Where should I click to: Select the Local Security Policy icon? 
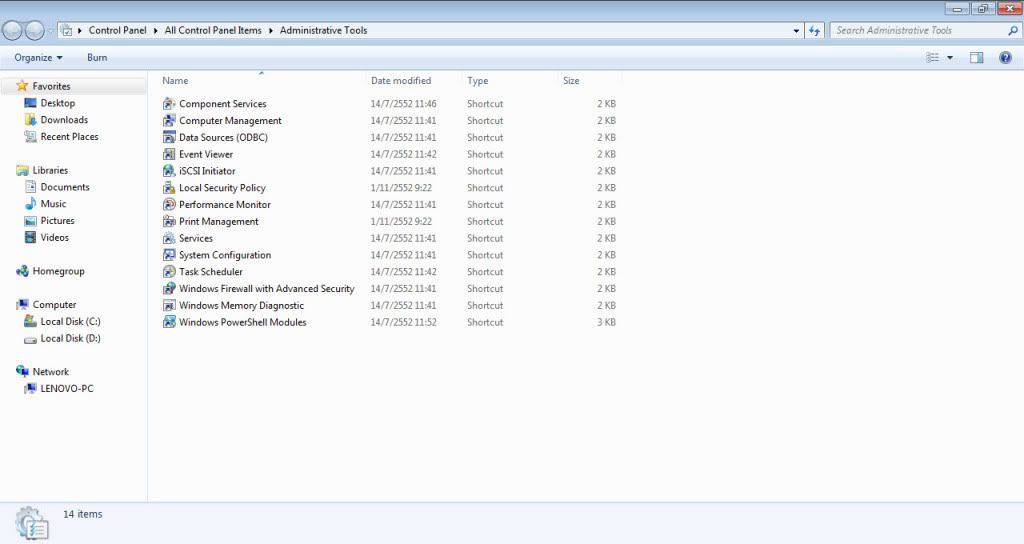coord(169,188)
